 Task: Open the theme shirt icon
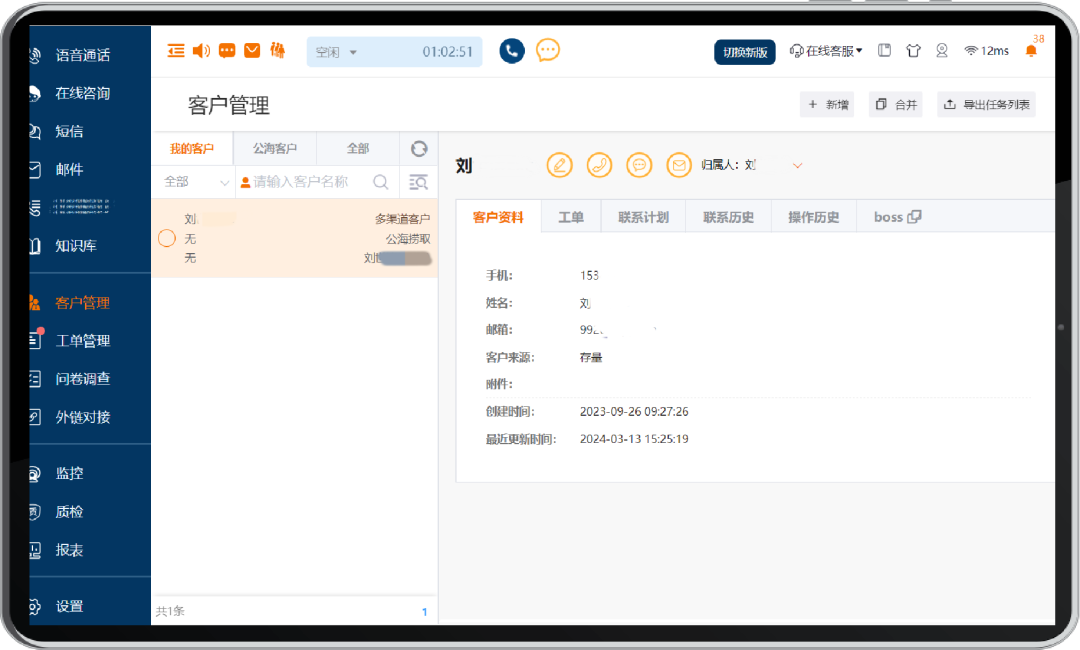913,50
